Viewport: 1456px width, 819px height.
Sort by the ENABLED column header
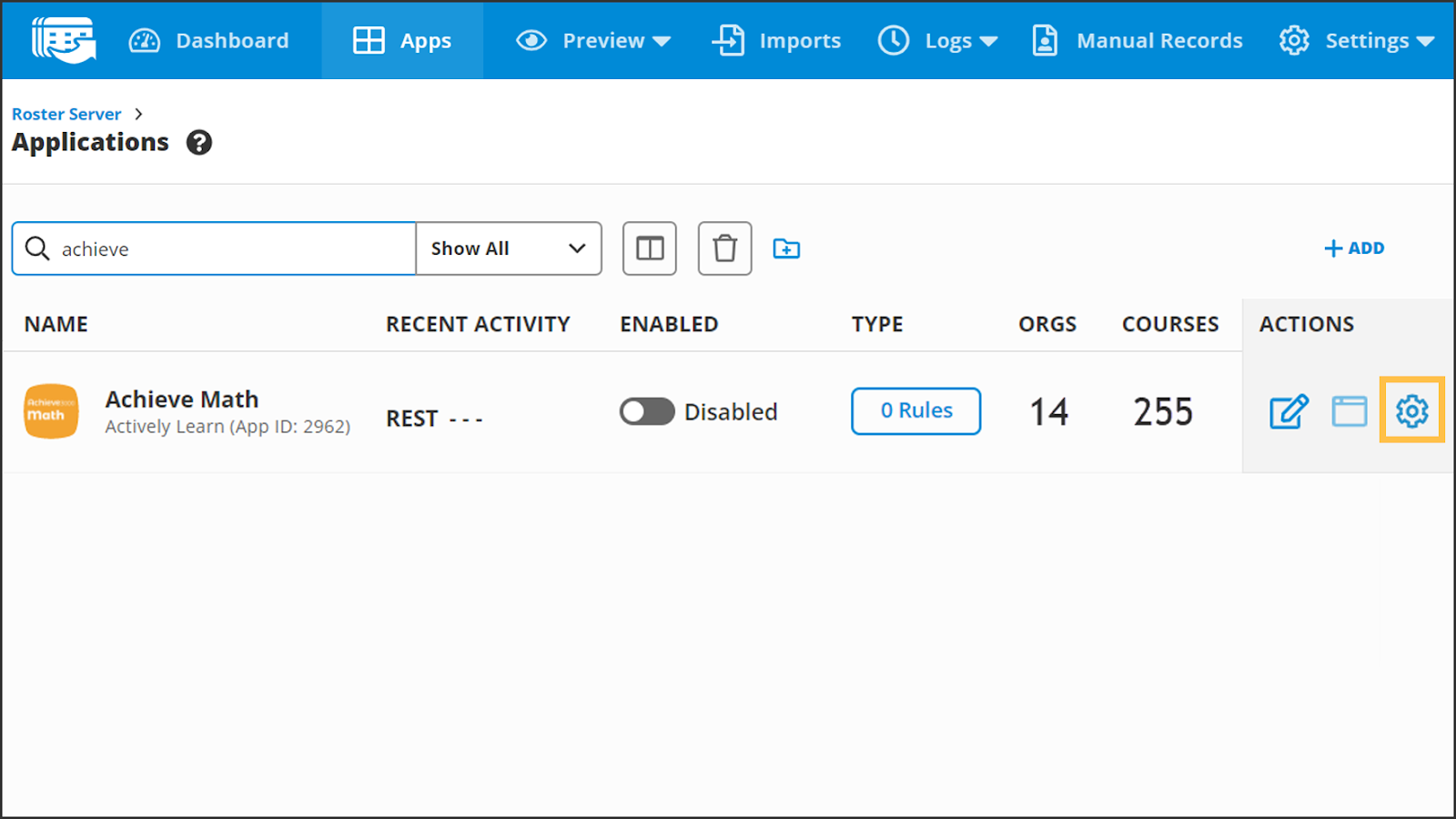(x=669, y=325)
